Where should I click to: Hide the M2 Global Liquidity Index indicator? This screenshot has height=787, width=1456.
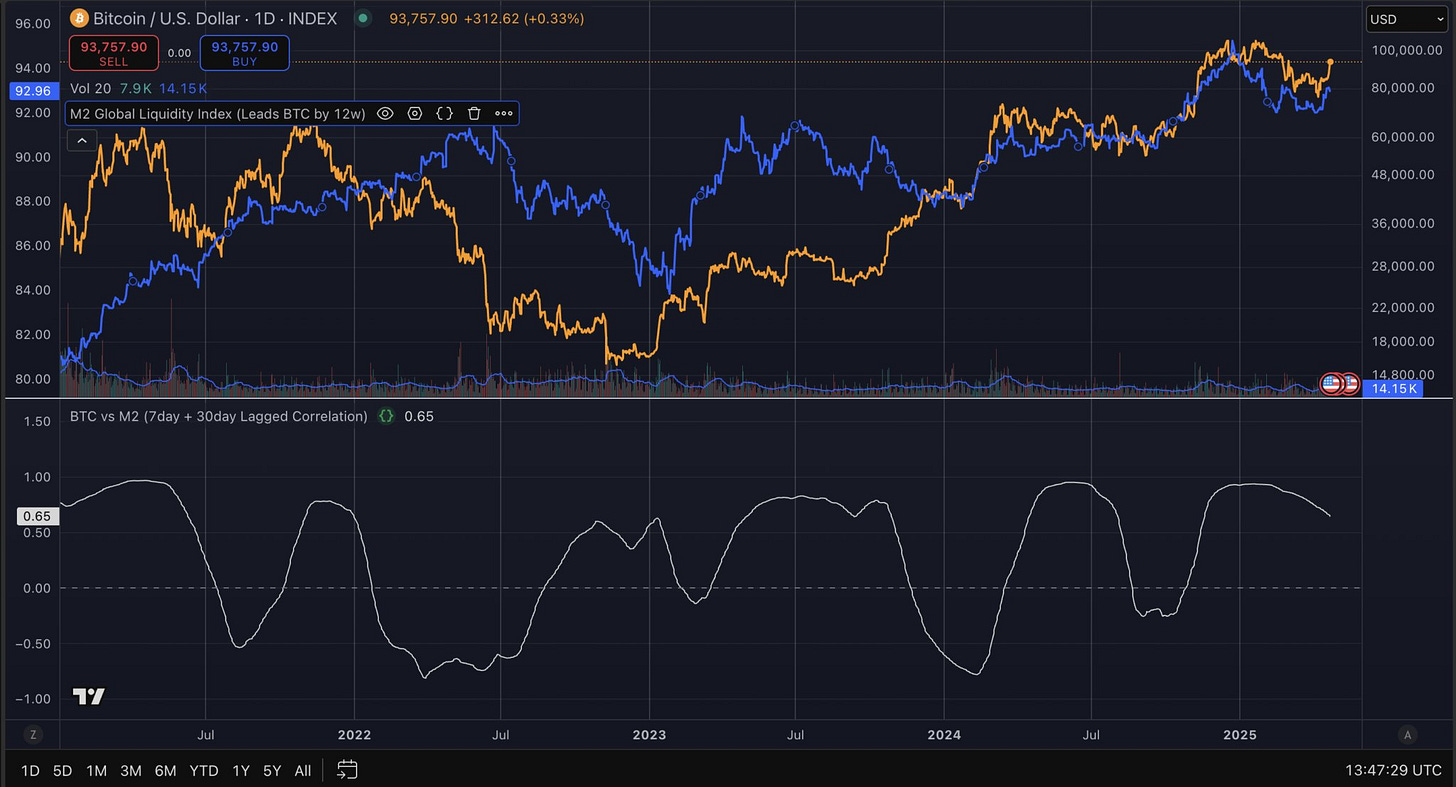385,114
